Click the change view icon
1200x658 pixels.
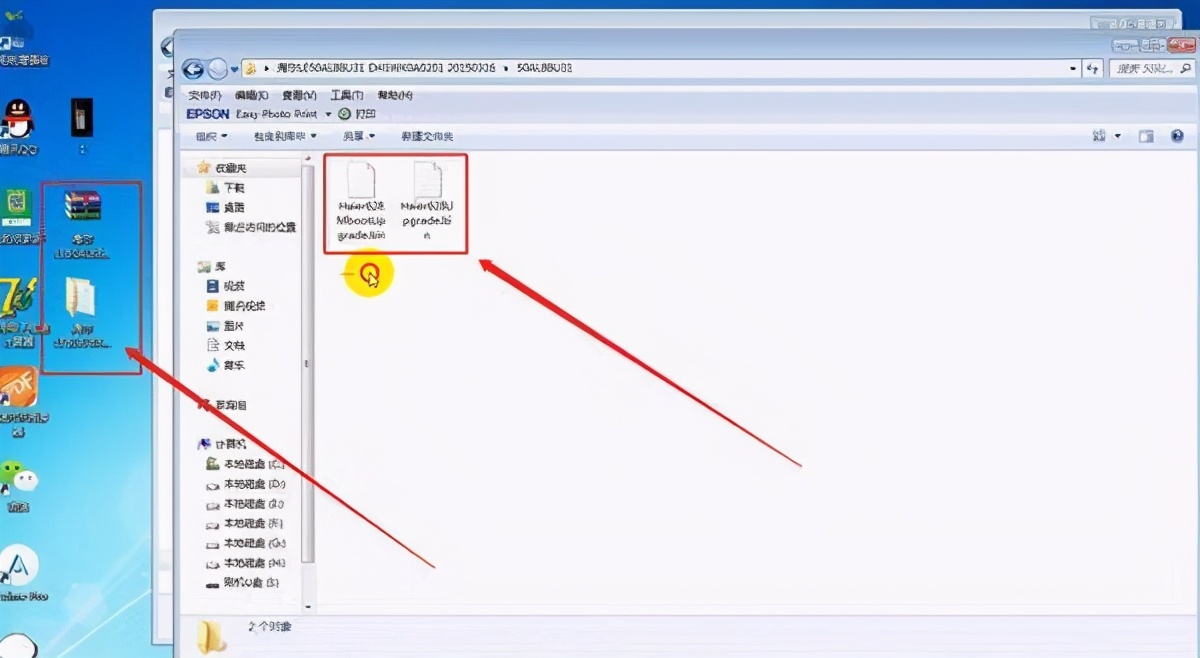pos(1100,136)
